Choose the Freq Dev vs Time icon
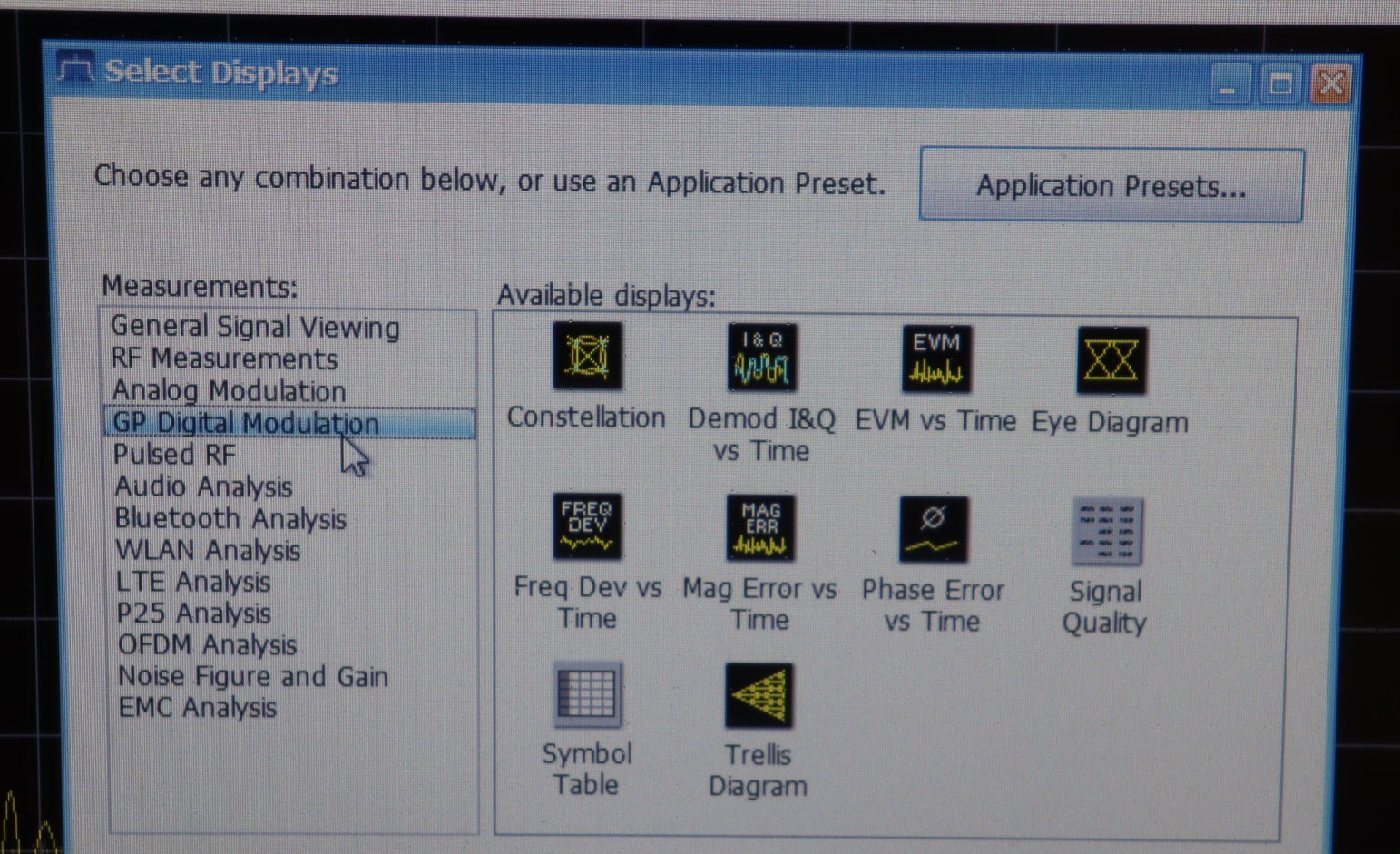 (x=587, y=525)
